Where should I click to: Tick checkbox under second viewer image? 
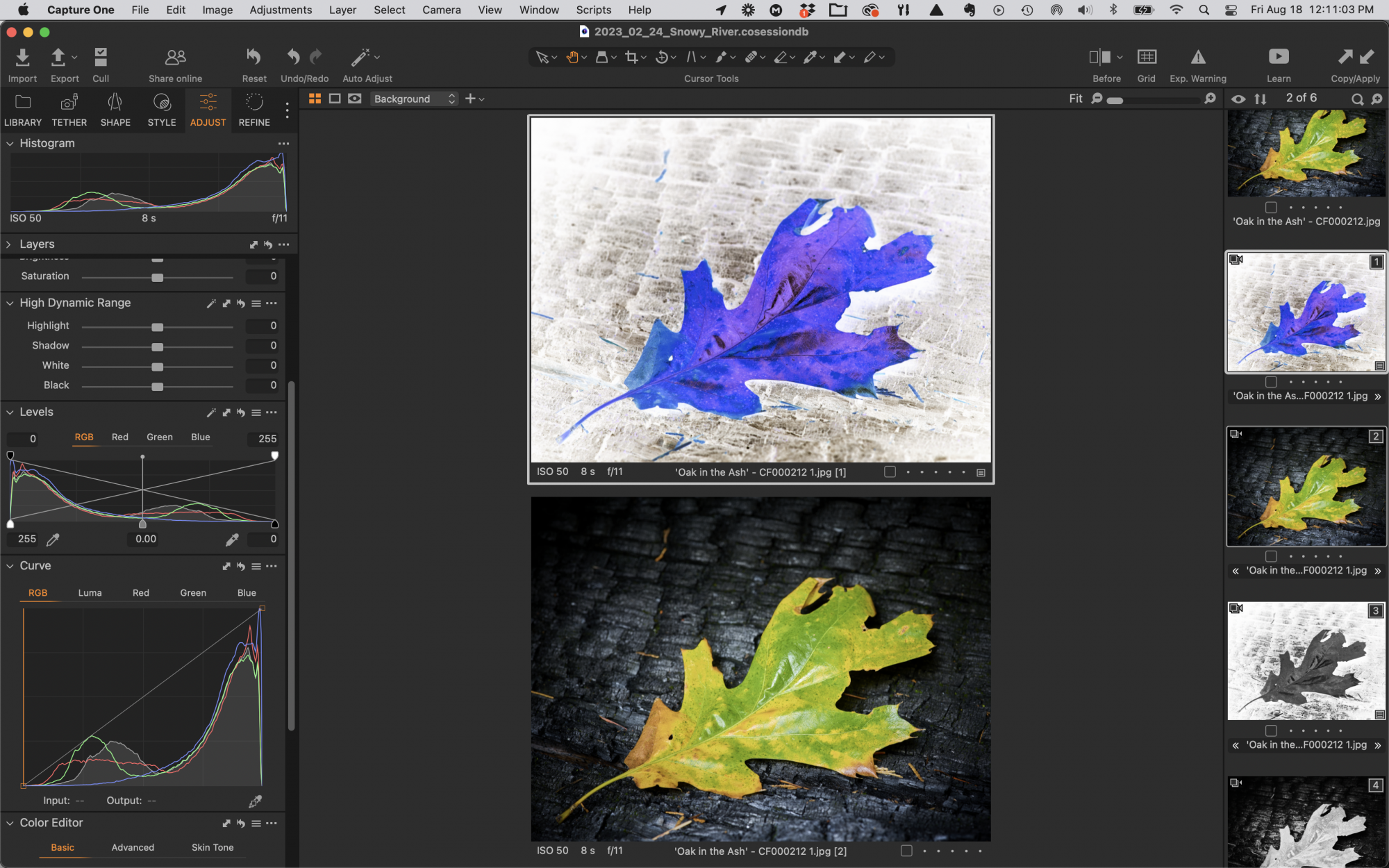click(x=906, y=851)
